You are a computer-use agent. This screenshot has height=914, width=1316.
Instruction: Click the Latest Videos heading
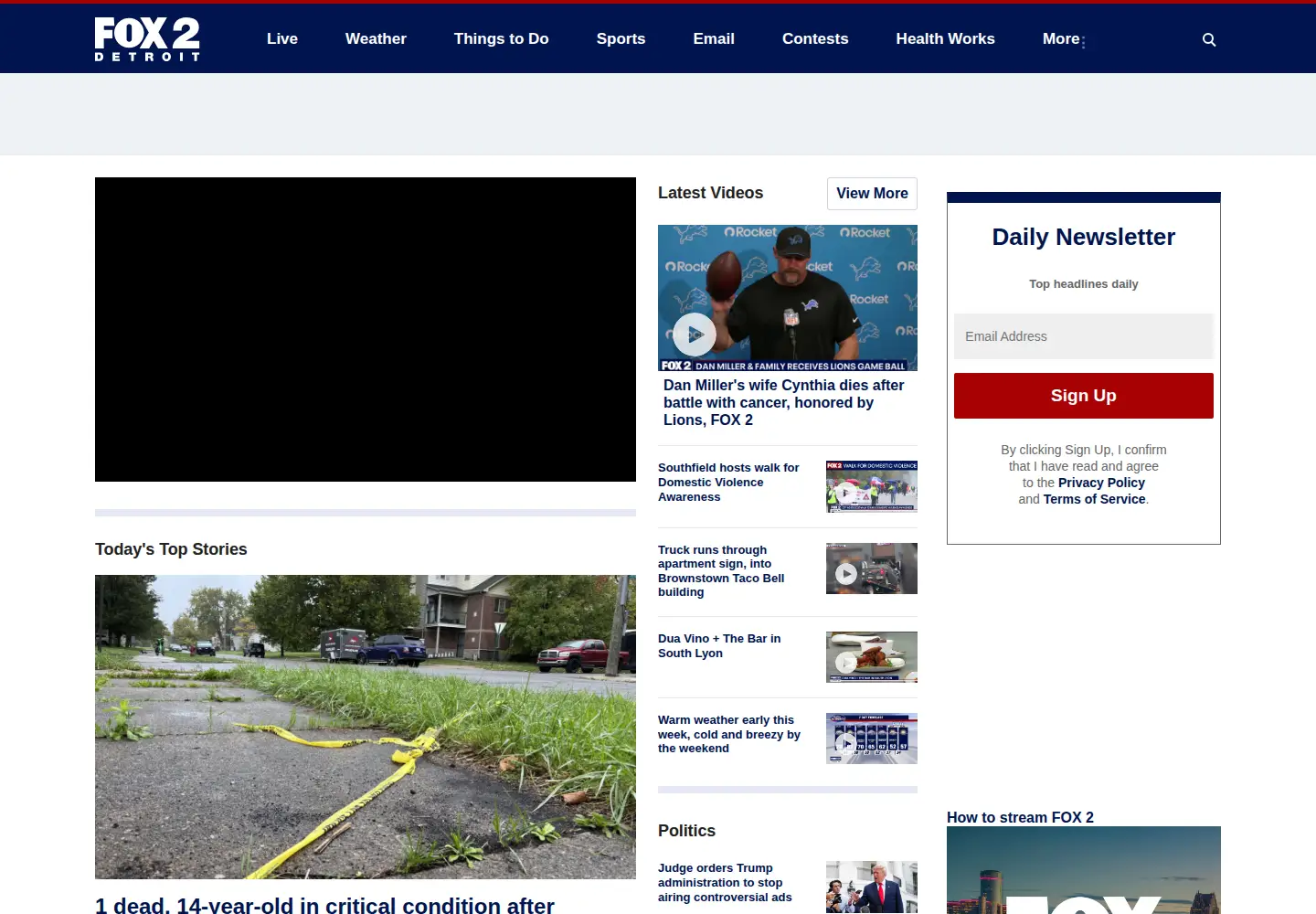click(x=710, y=193)
